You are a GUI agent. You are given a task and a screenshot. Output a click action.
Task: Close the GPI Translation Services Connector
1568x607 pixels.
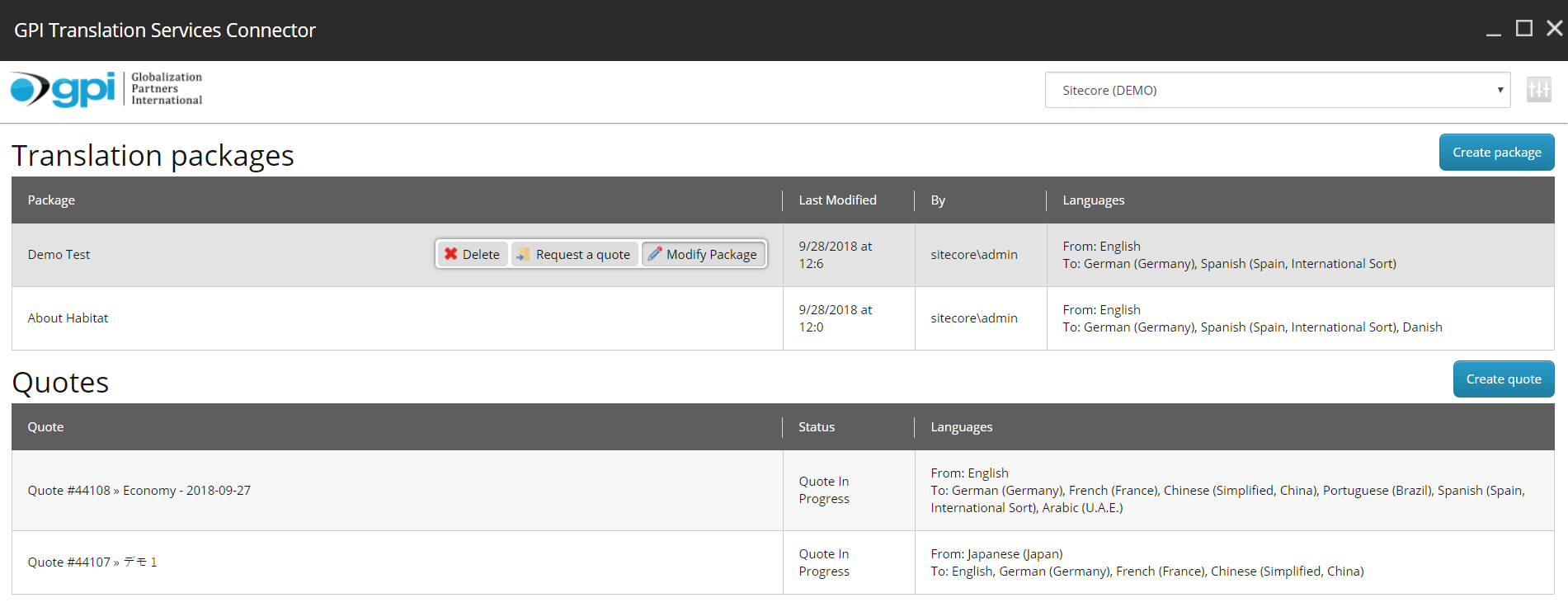tap(1554, 29)
